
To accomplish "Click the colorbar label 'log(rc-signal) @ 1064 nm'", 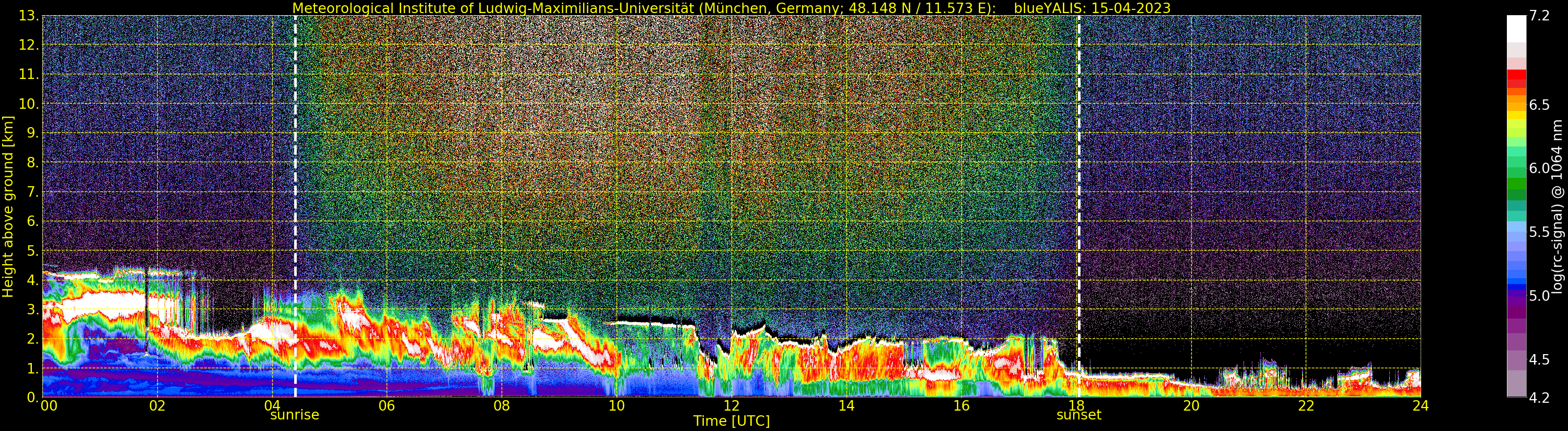I will [1557, 206].
